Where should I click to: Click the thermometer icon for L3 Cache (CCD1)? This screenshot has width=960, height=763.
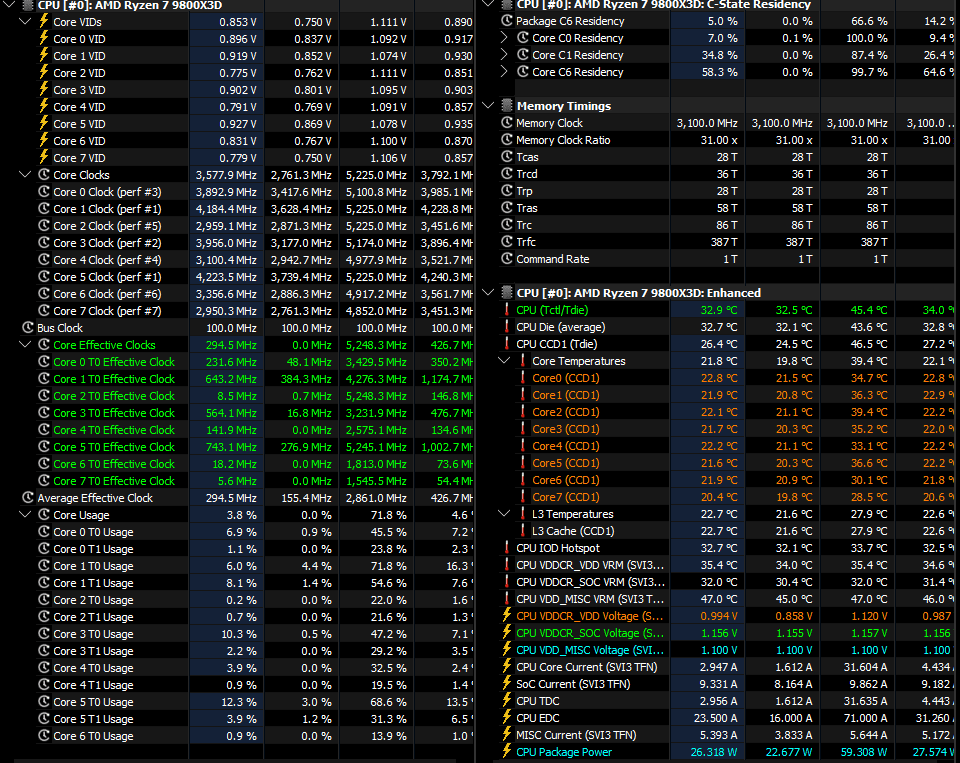(523, 531)
